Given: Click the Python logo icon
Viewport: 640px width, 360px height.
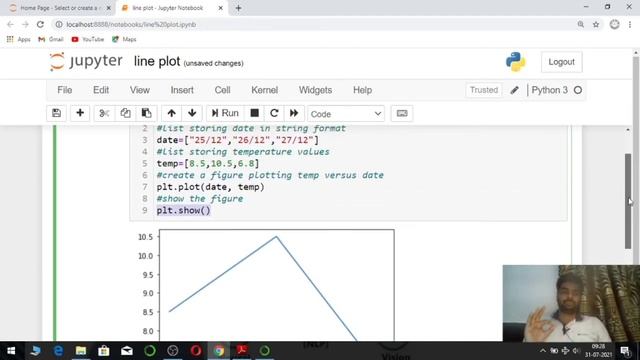Looking at the screenshot, I should (x=516, y=62).
